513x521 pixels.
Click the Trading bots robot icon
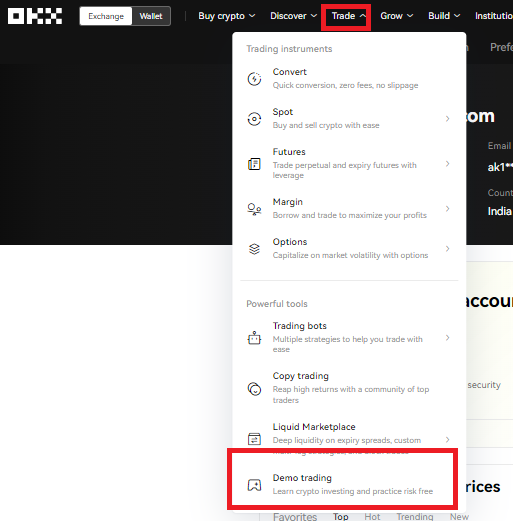coord(254,338)
